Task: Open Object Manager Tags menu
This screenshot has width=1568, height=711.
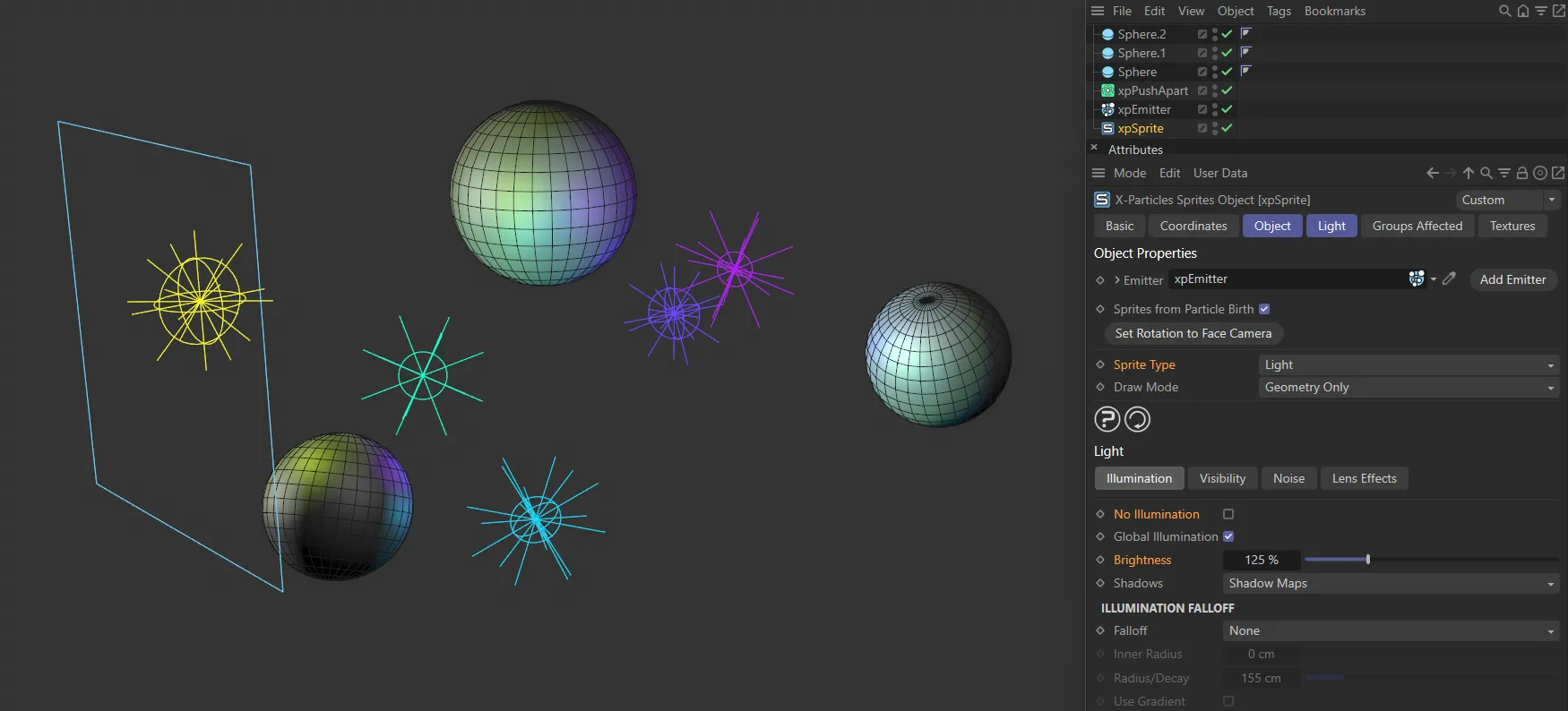Action: pos(1279,11)
